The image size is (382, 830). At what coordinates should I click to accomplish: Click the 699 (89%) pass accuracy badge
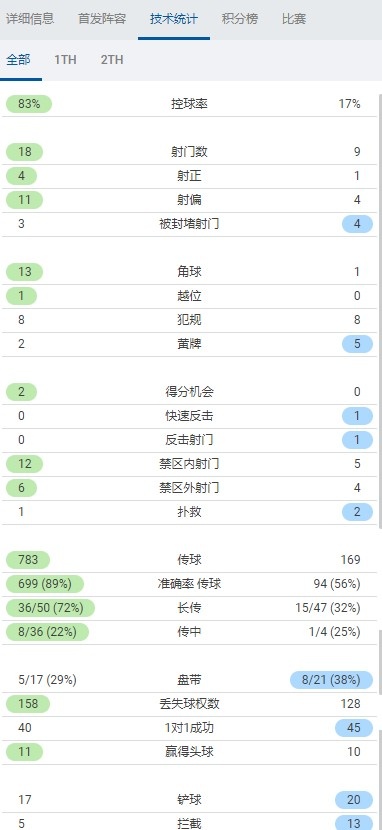pos(45,584)
